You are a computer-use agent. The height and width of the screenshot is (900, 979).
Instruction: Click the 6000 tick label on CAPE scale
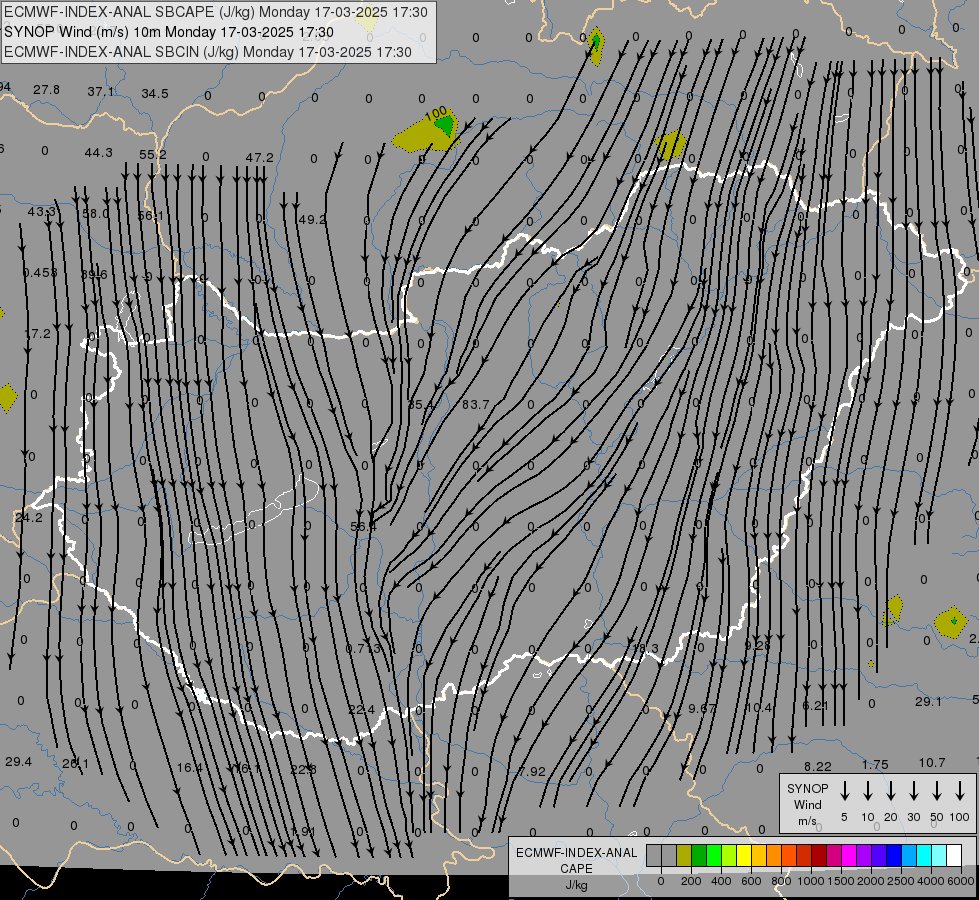point(962,881)
